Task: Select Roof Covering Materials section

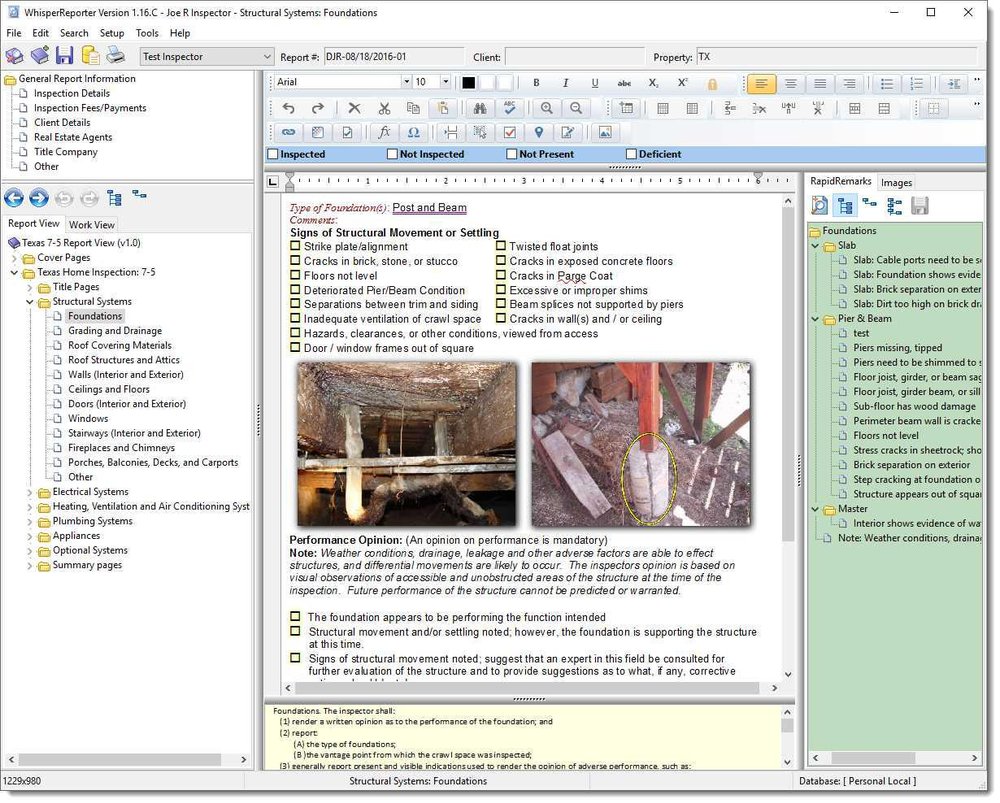Action: pyautogui.click(x=120, y=346)
